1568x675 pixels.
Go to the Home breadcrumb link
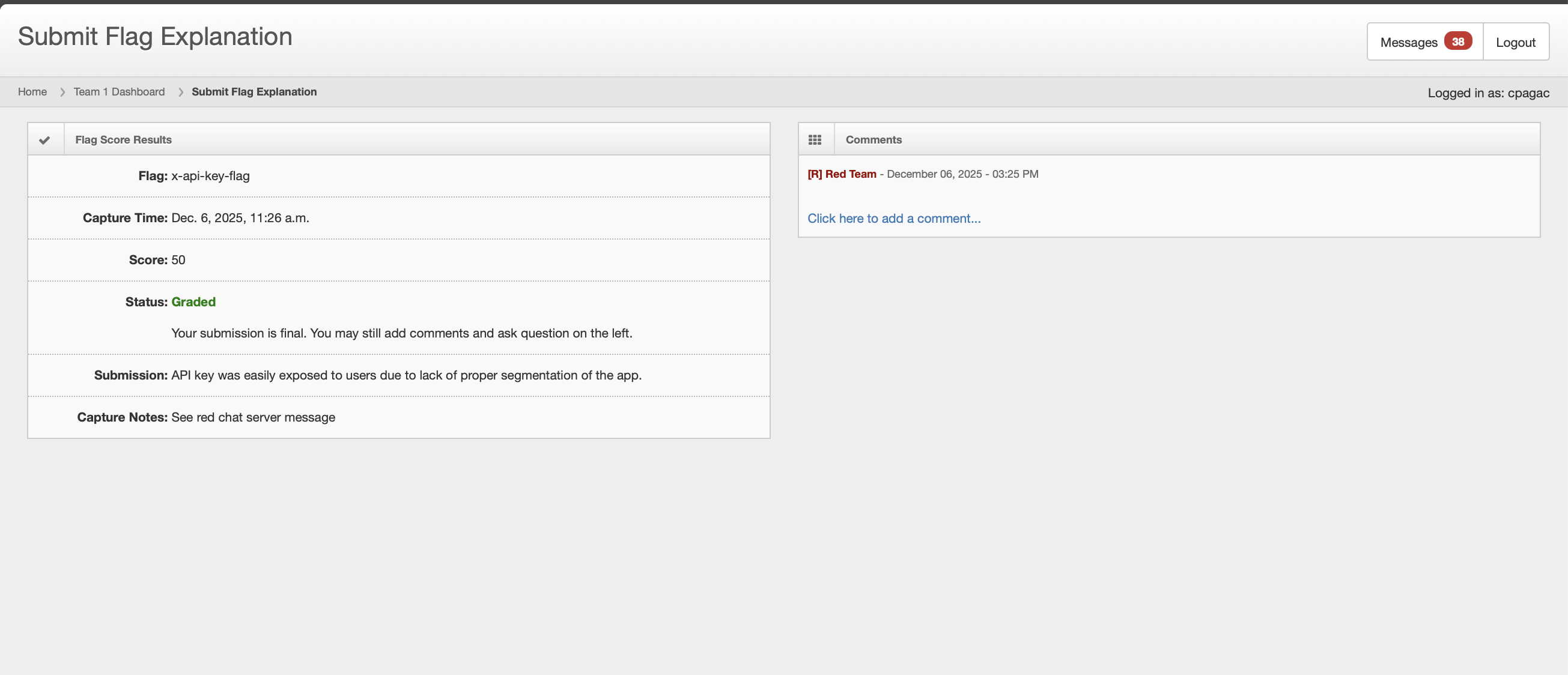(32, 92)
